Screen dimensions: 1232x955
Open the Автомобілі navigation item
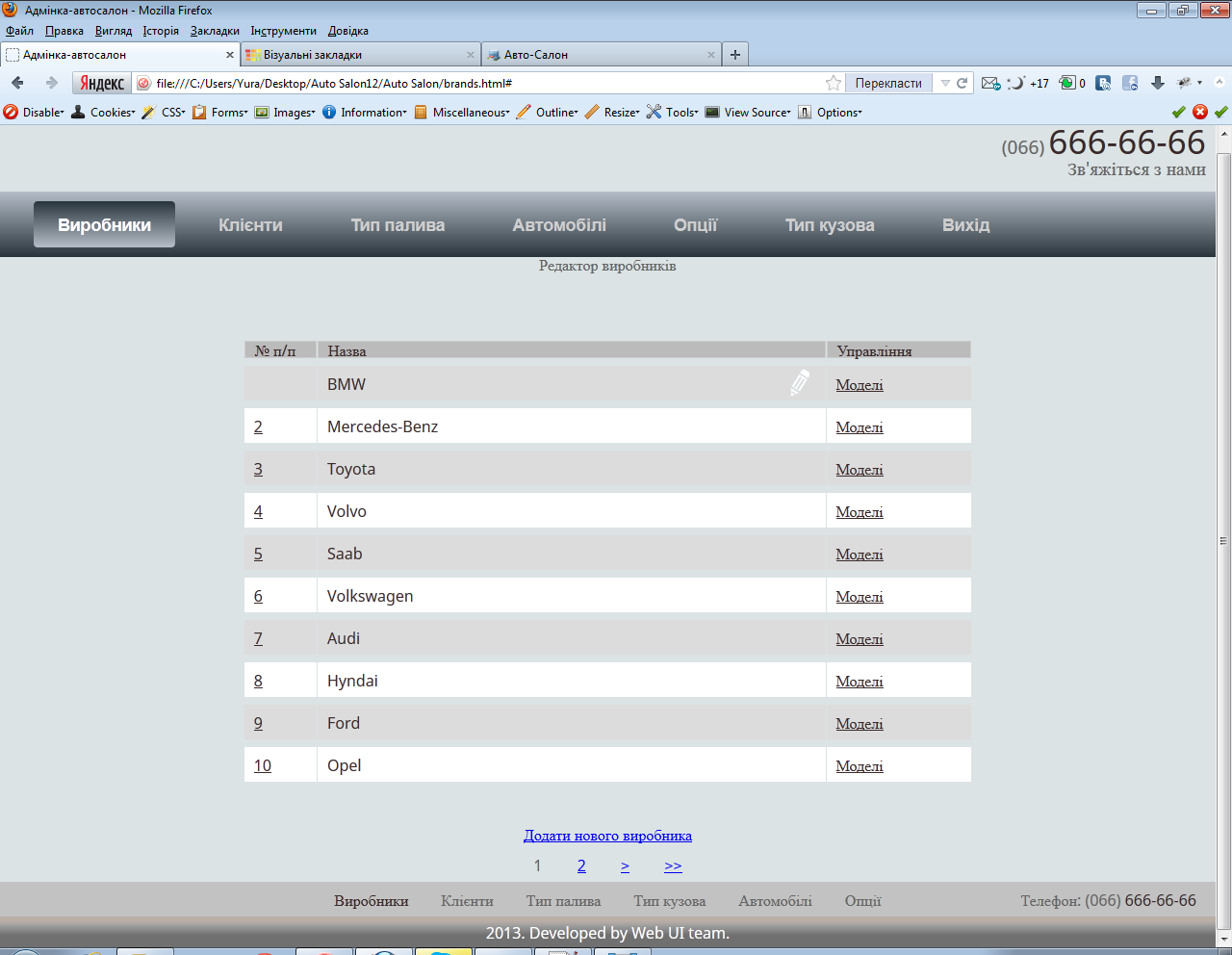tap(559, 224)
